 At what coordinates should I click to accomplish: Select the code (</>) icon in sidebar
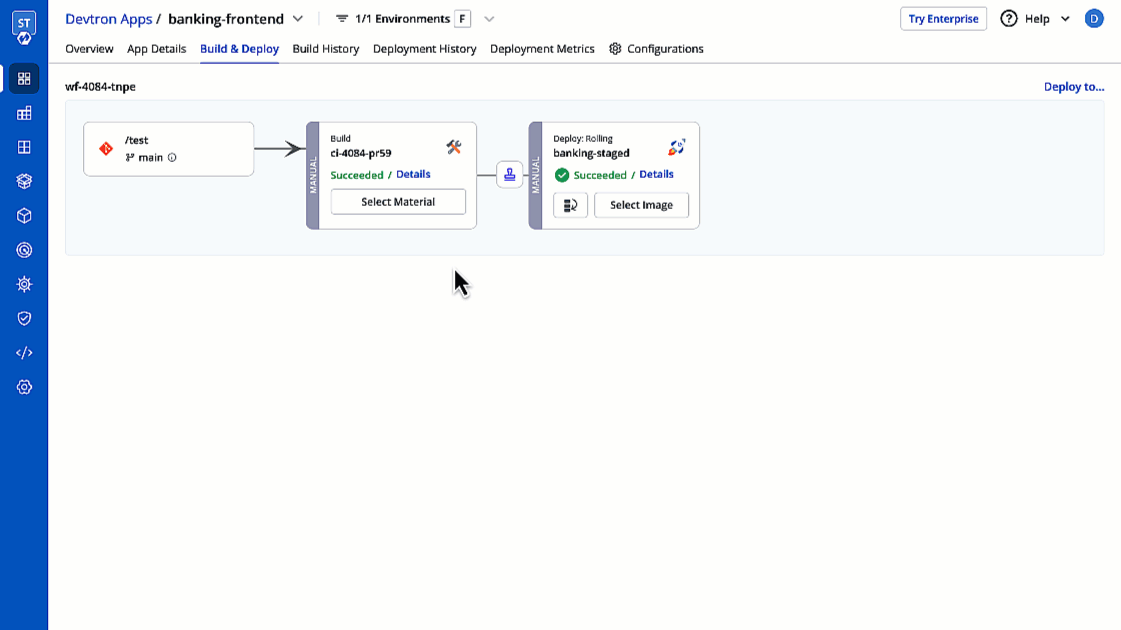coord(23,352)
